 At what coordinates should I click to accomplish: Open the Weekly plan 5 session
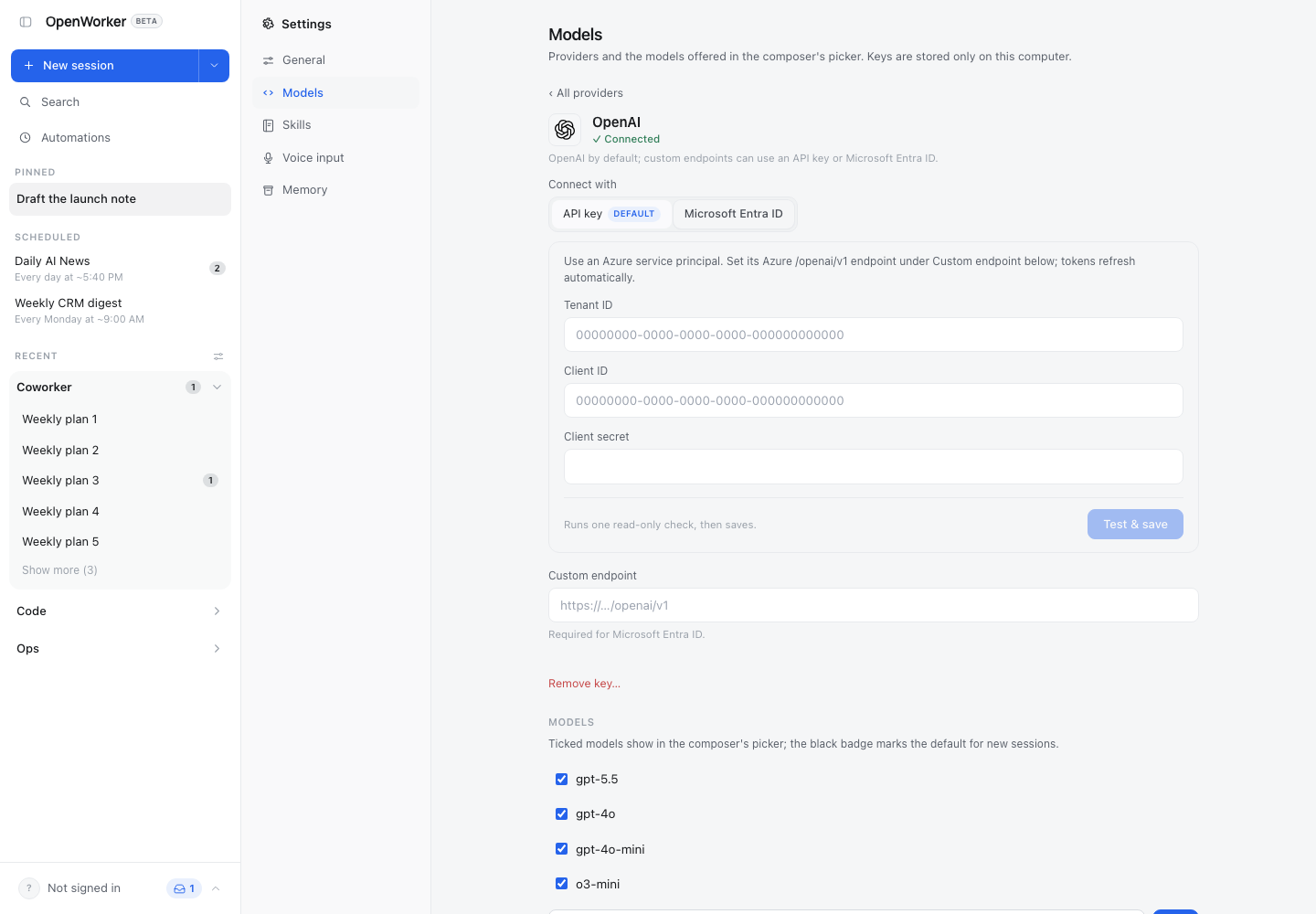[120, 542]
